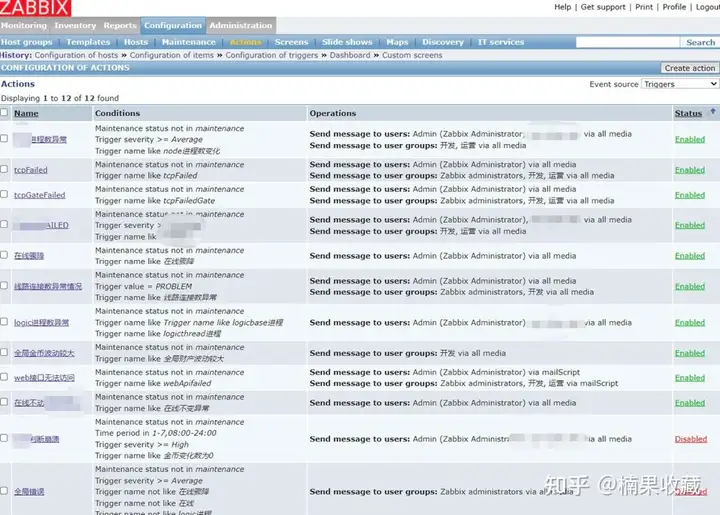Screen dimensions: 720x515
Task: Open the Event source Triggers dropdown
Action: (680, 84)
